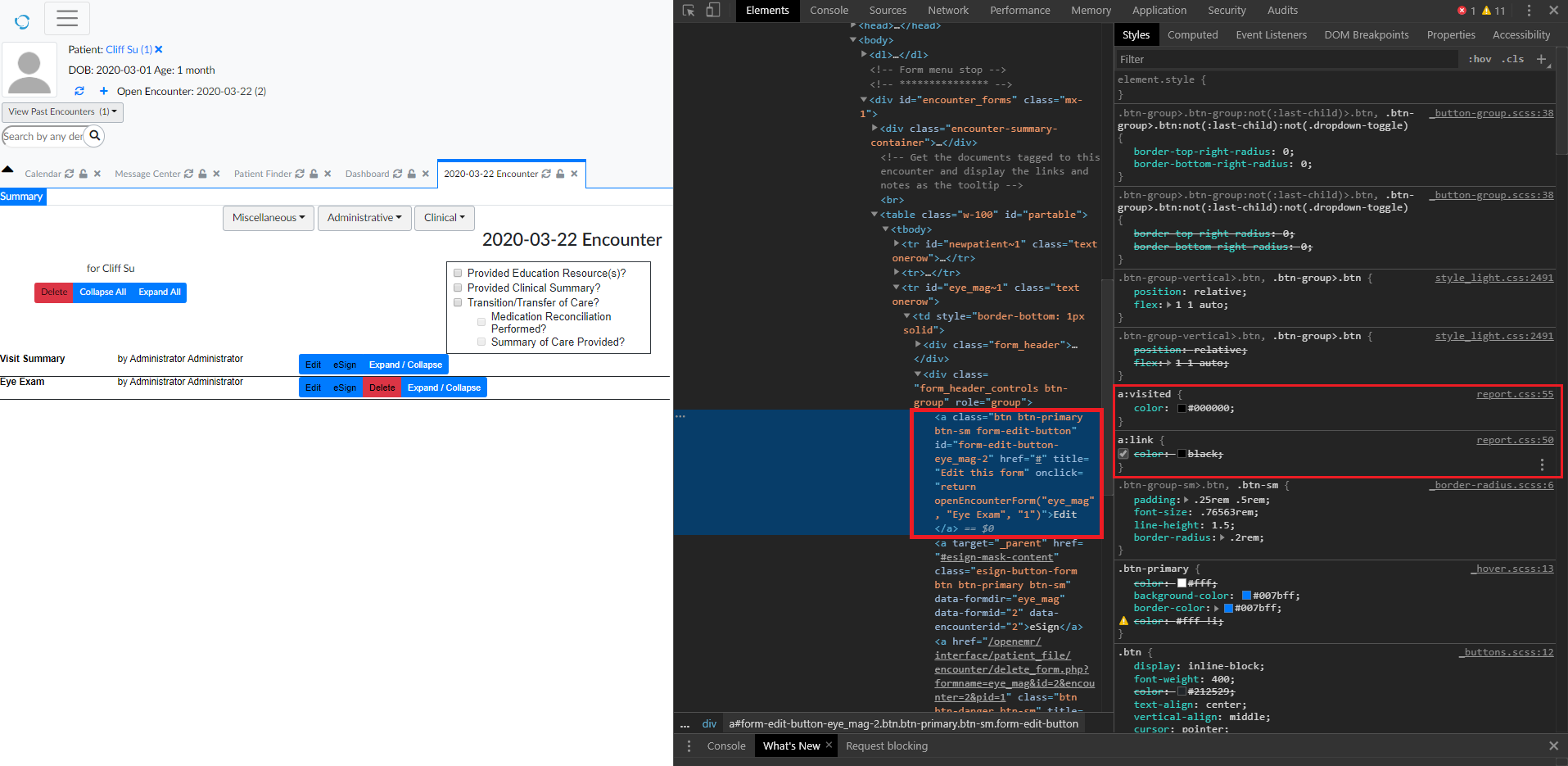The height and width of the screenshot is (766, 1568).
Task: Expand the head element in the DOM tree
Action: [852, 25]
